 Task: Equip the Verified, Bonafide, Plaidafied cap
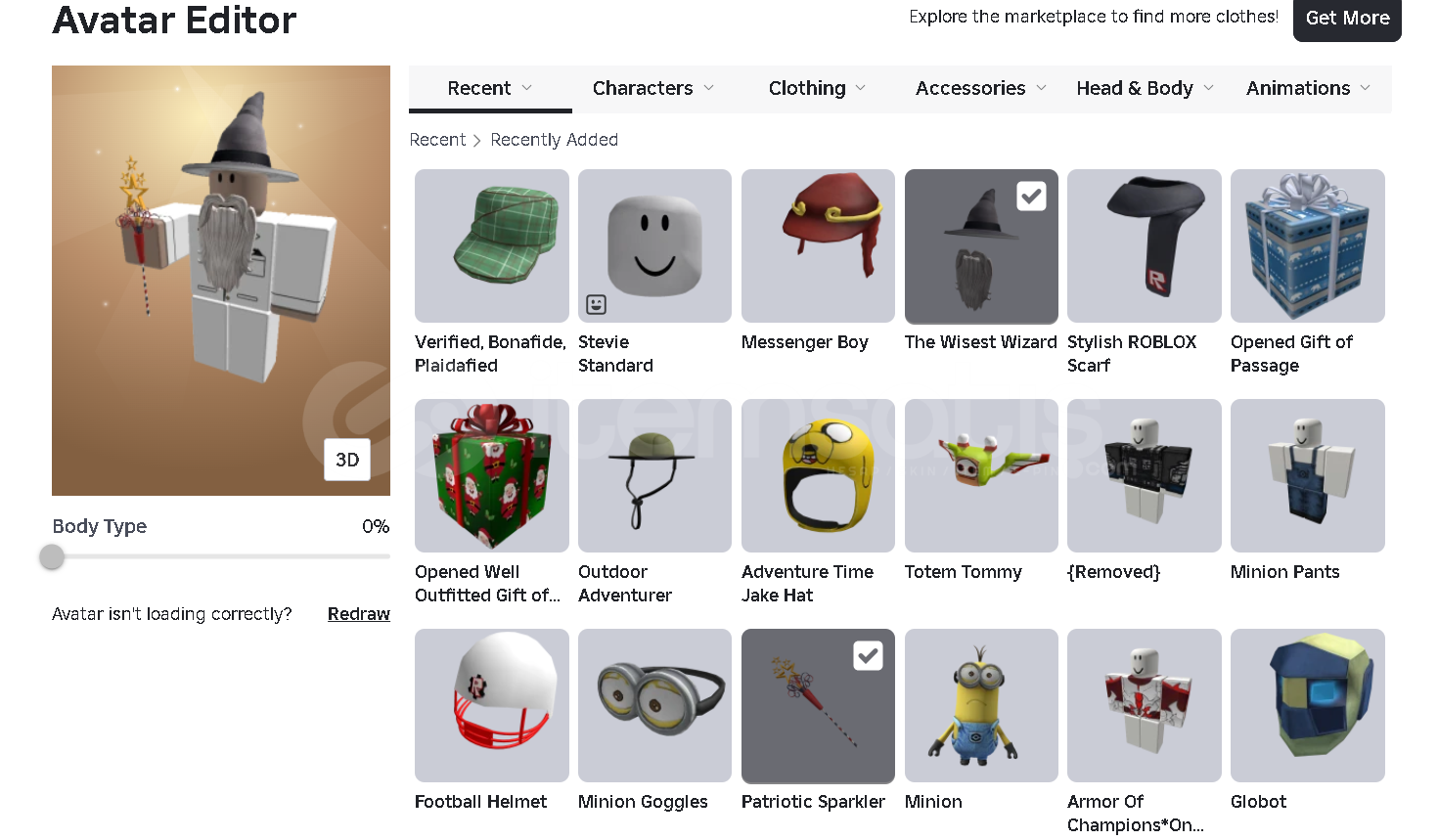(x=491, y=245)
